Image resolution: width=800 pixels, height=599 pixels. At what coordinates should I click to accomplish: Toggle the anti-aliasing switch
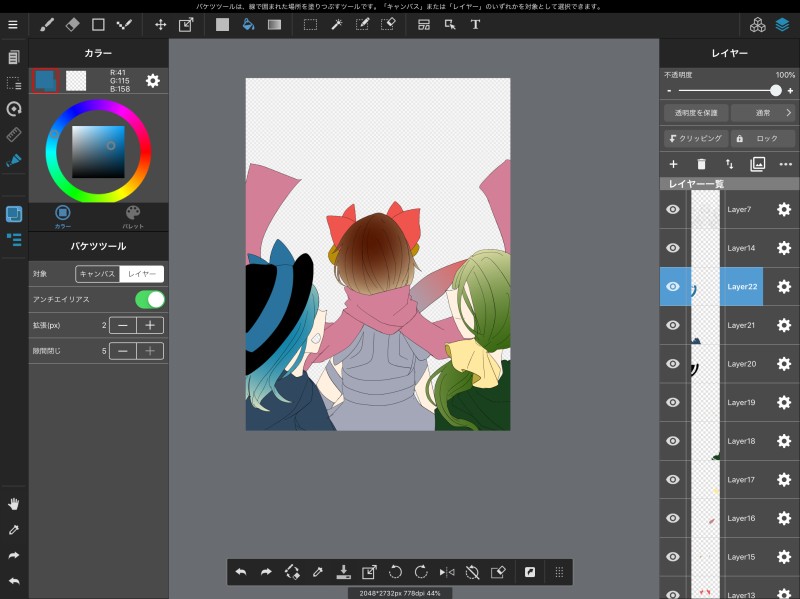coord(149,299)
